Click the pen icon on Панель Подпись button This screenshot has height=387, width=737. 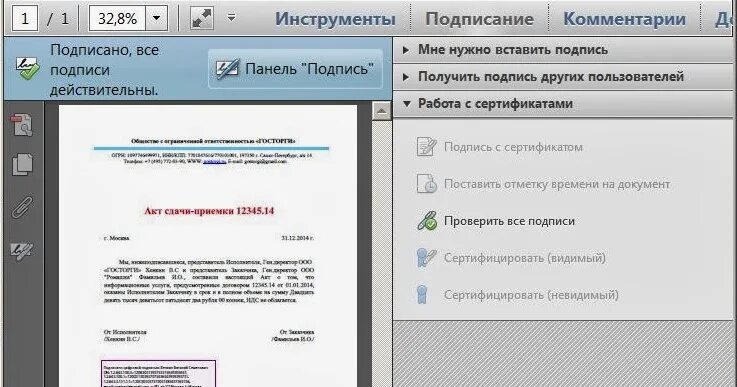(227, 69)
